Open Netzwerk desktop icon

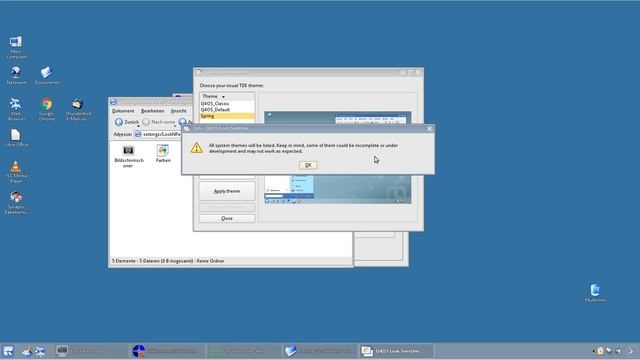16,76
